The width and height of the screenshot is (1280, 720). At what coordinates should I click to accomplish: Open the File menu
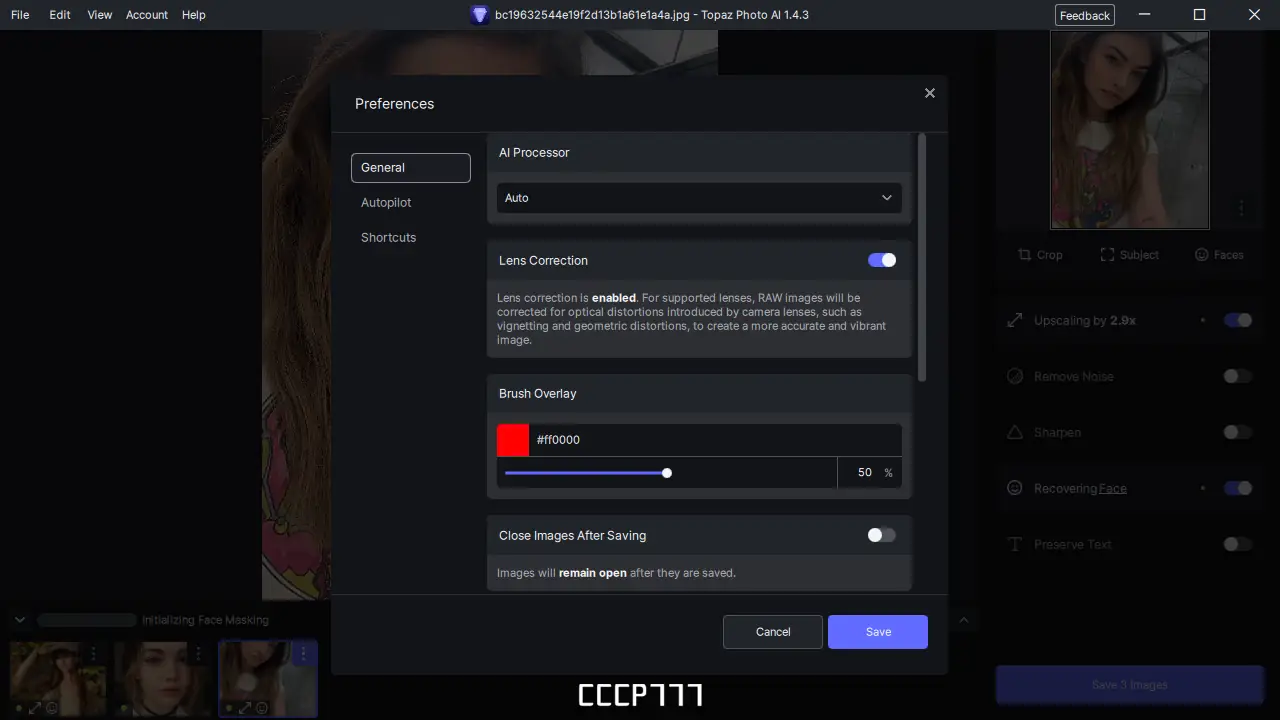tap(20, 15)
